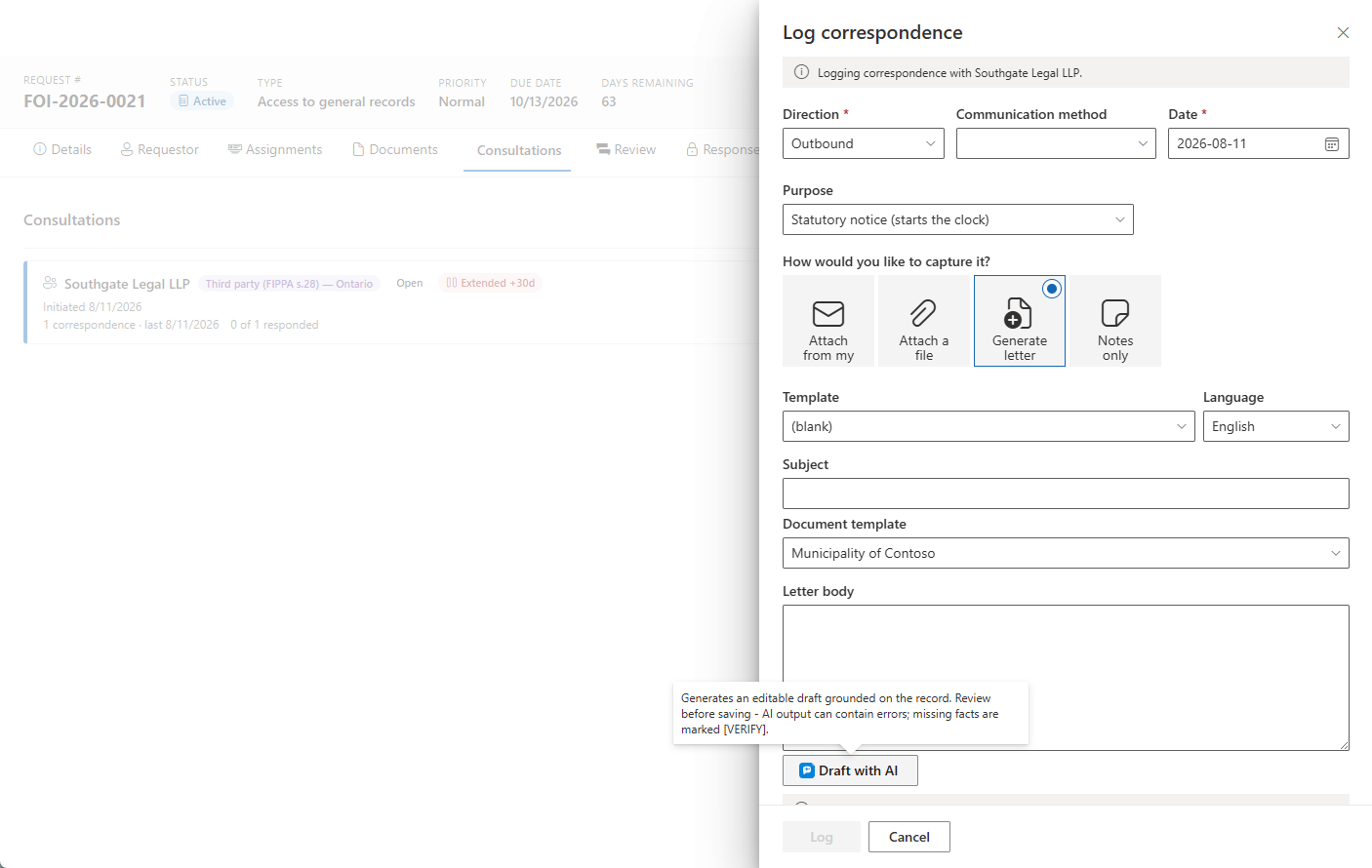Open the Purpose dropdown

point(958,219)
